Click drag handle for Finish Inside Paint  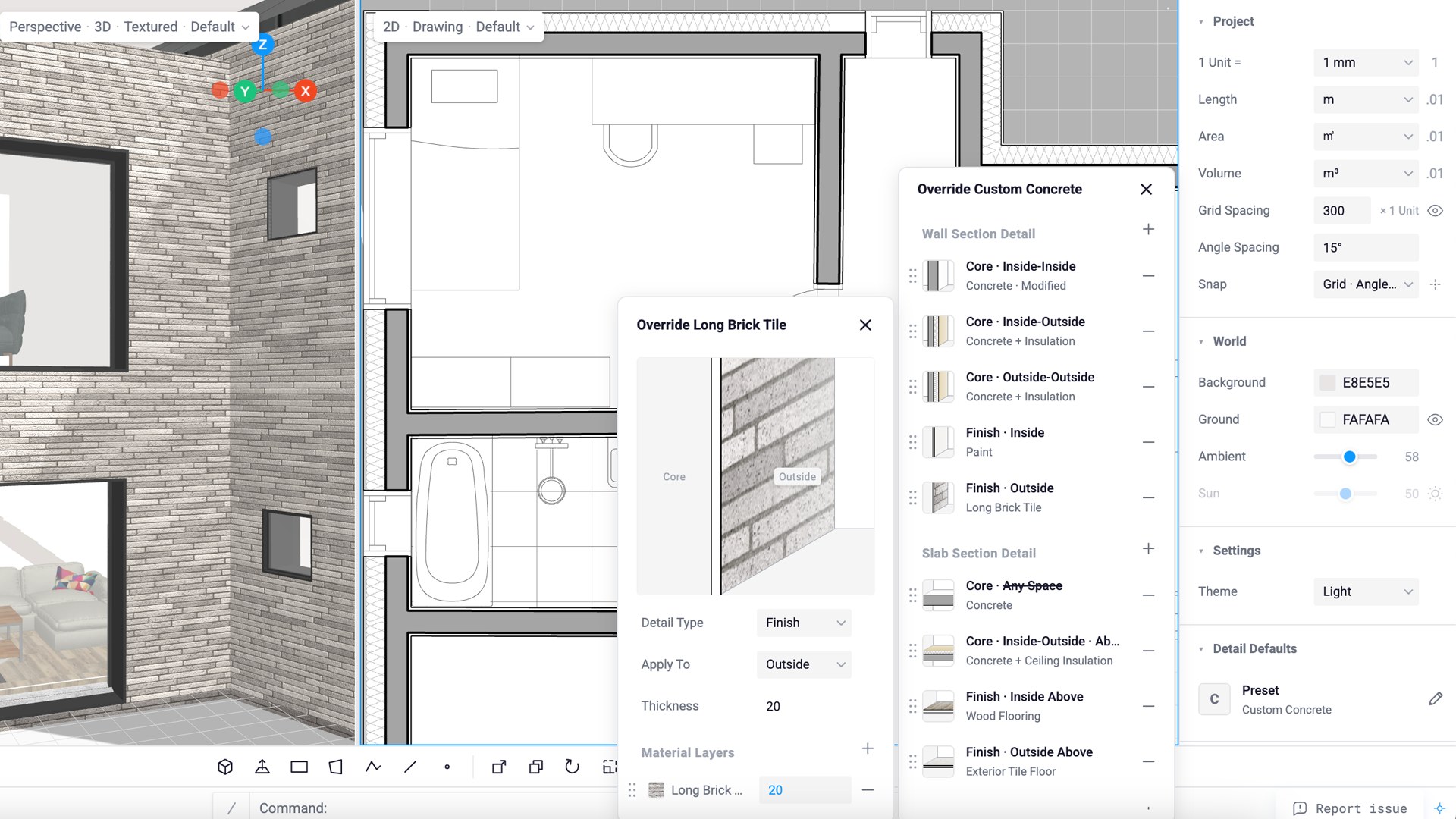pyautogui.click(x=913, y=442)
